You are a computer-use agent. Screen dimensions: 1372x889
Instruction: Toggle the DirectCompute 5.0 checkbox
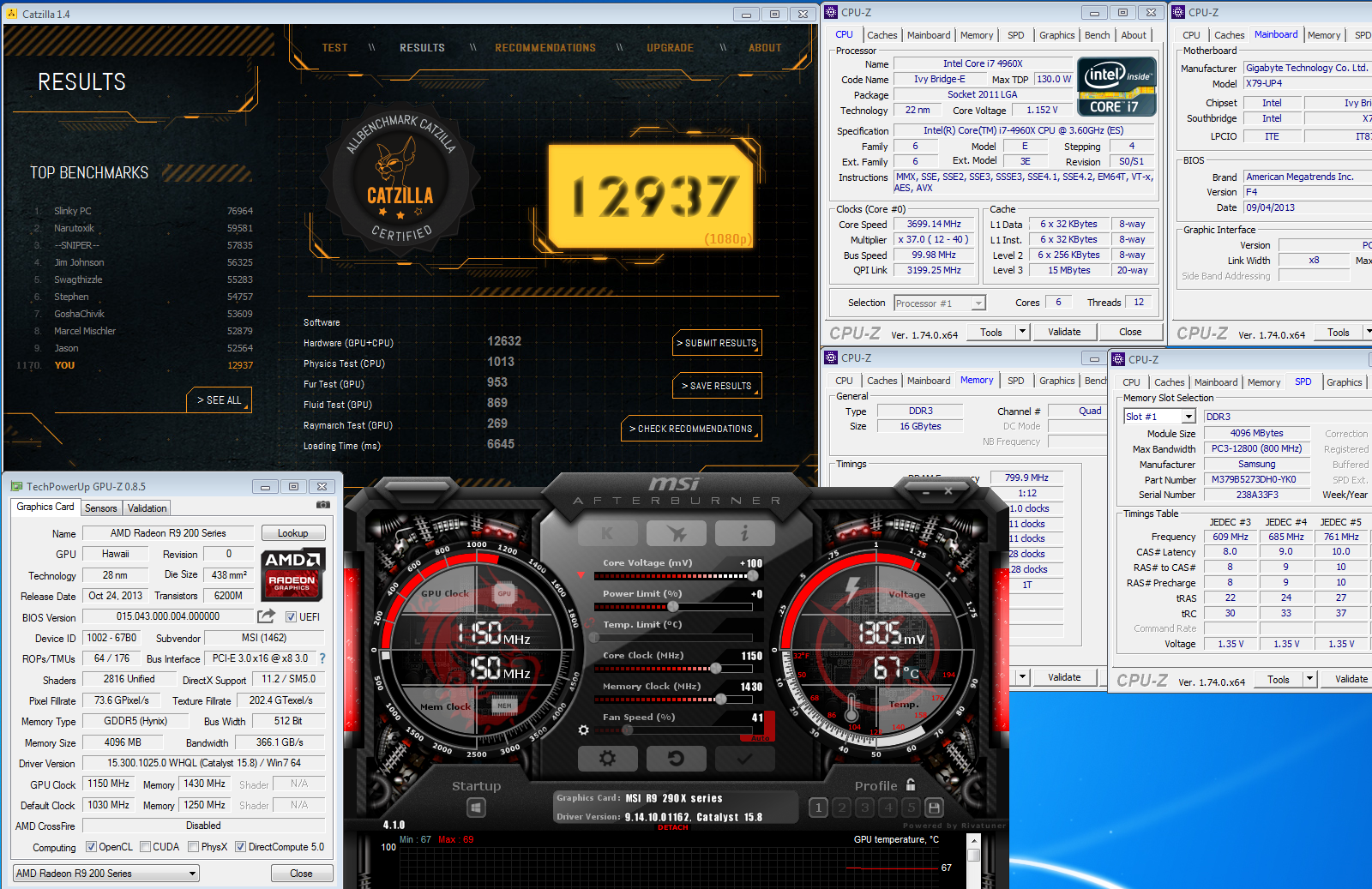coord(240,847)
